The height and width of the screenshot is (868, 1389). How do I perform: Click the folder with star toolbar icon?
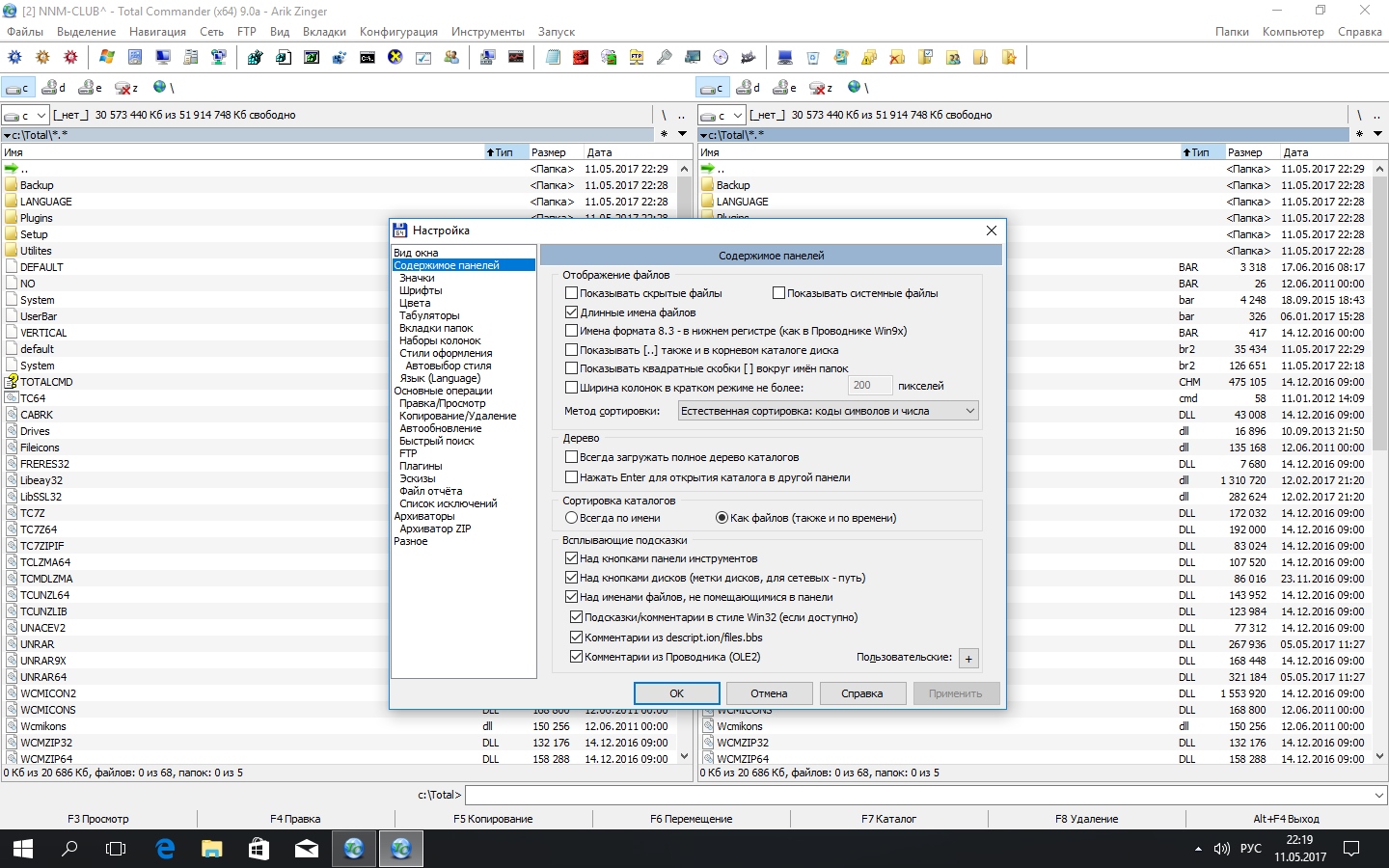[x=1009, y=57]
